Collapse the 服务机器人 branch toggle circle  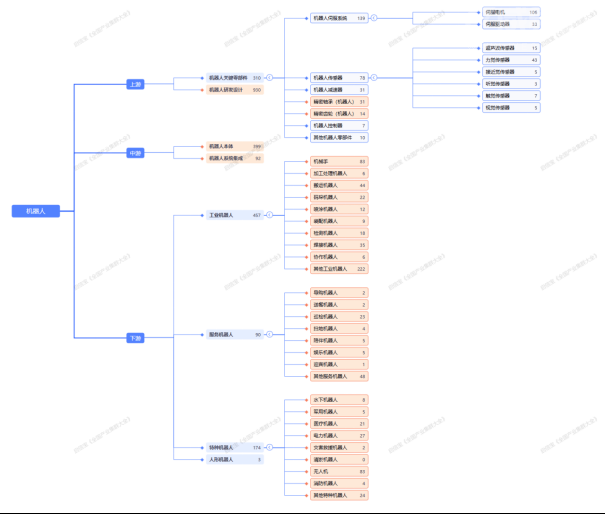point(269,335)
